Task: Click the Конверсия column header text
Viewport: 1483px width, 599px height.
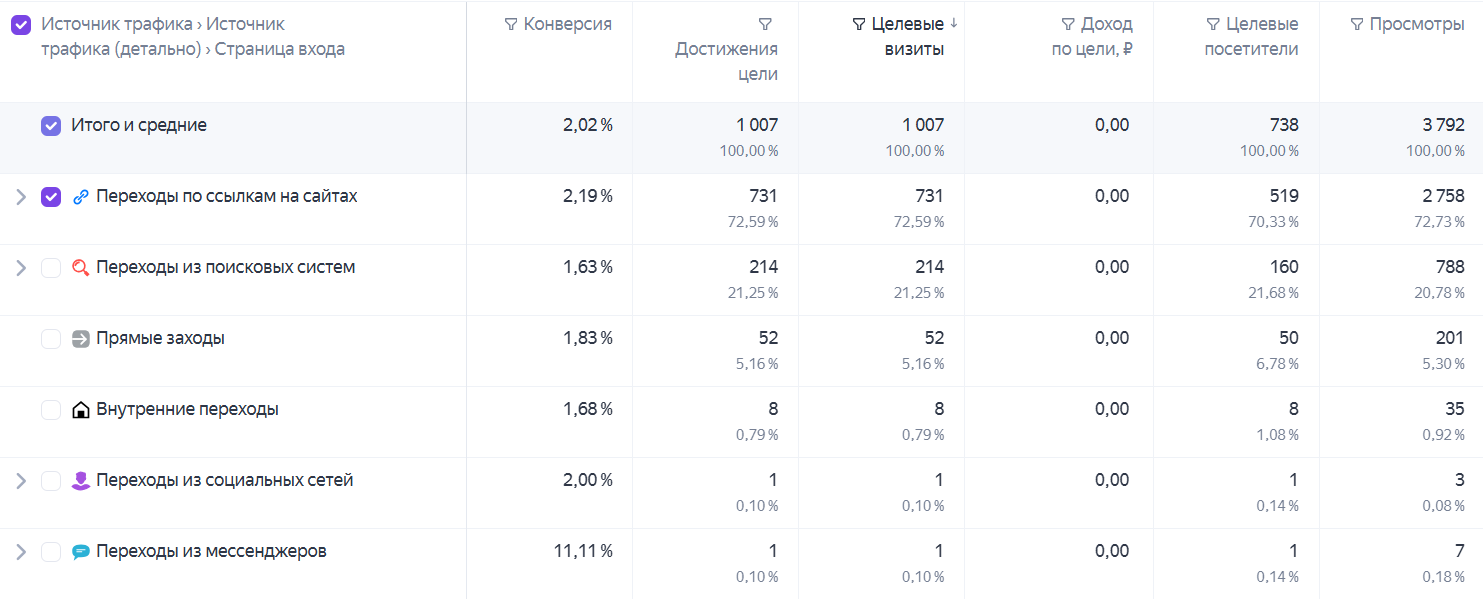Action: point(568,25)
